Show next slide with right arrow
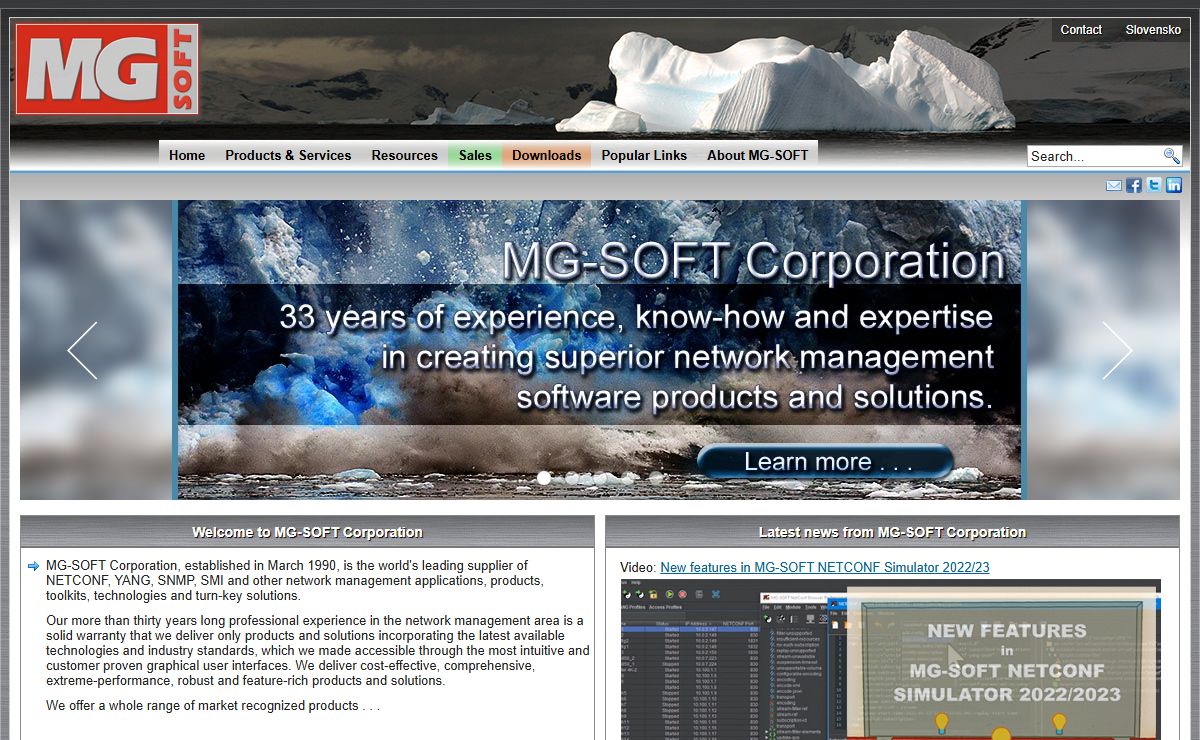This screenshot has width=1200, height=740. pos(1117,350)
